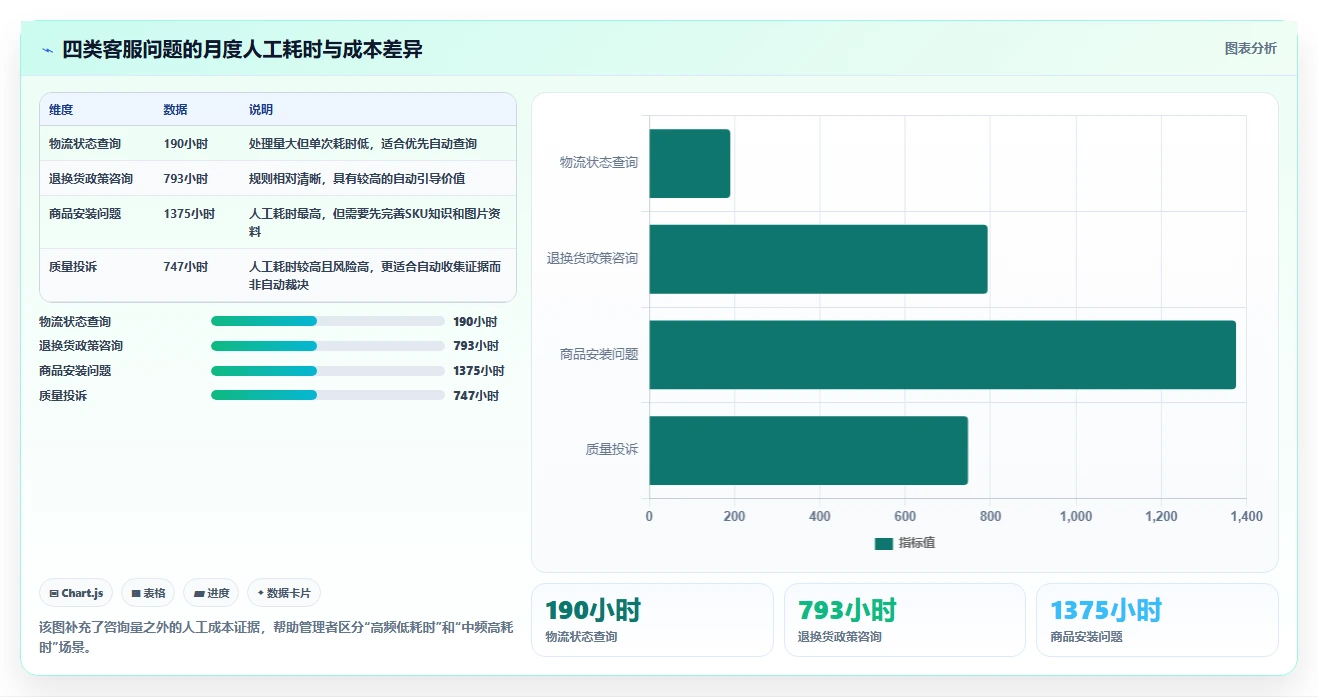The image size is (1318, 697).
Task: Click the 0 tick on the chart axis
Action: pos(649,517)
